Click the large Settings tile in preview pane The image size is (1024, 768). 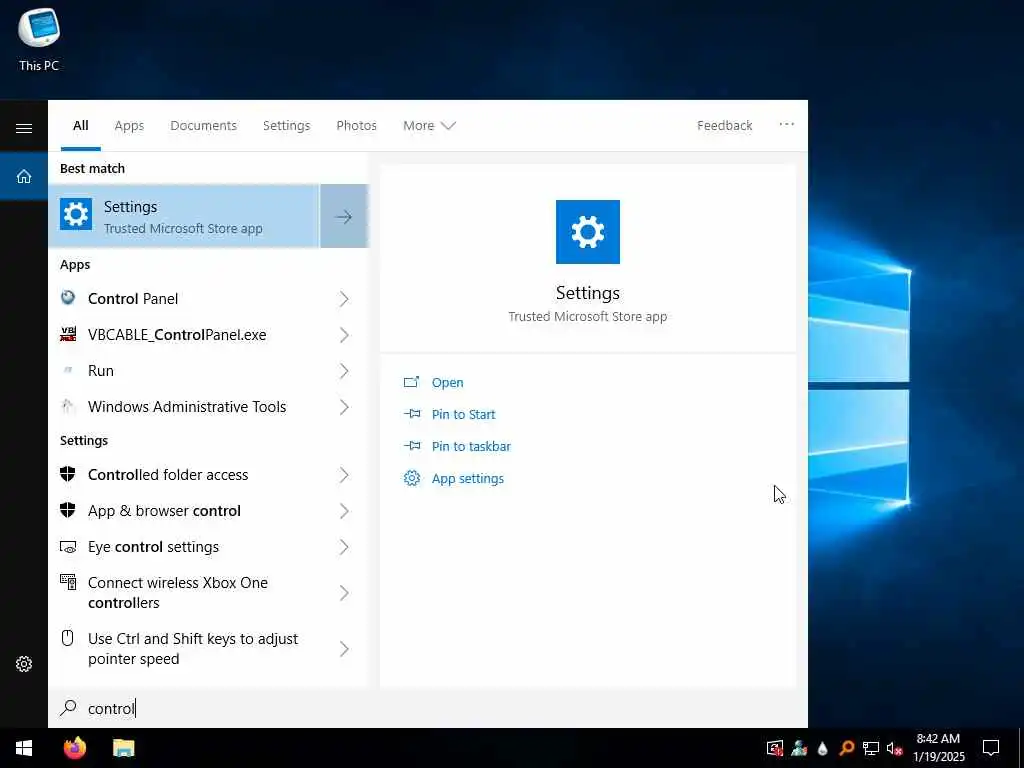tap(587, 232)
